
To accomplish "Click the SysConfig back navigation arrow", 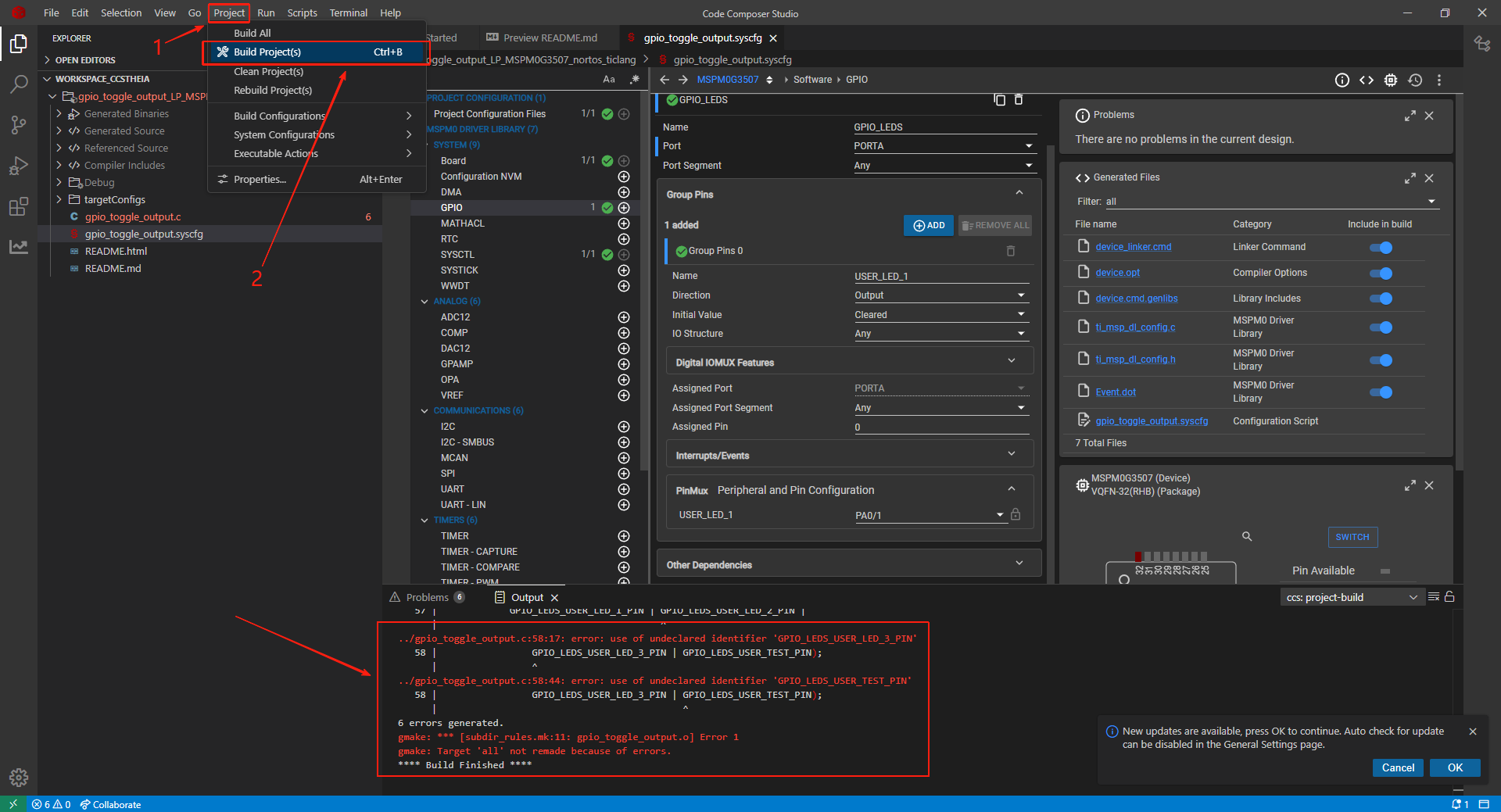I will pyautogui.click(x=665, y=80).
